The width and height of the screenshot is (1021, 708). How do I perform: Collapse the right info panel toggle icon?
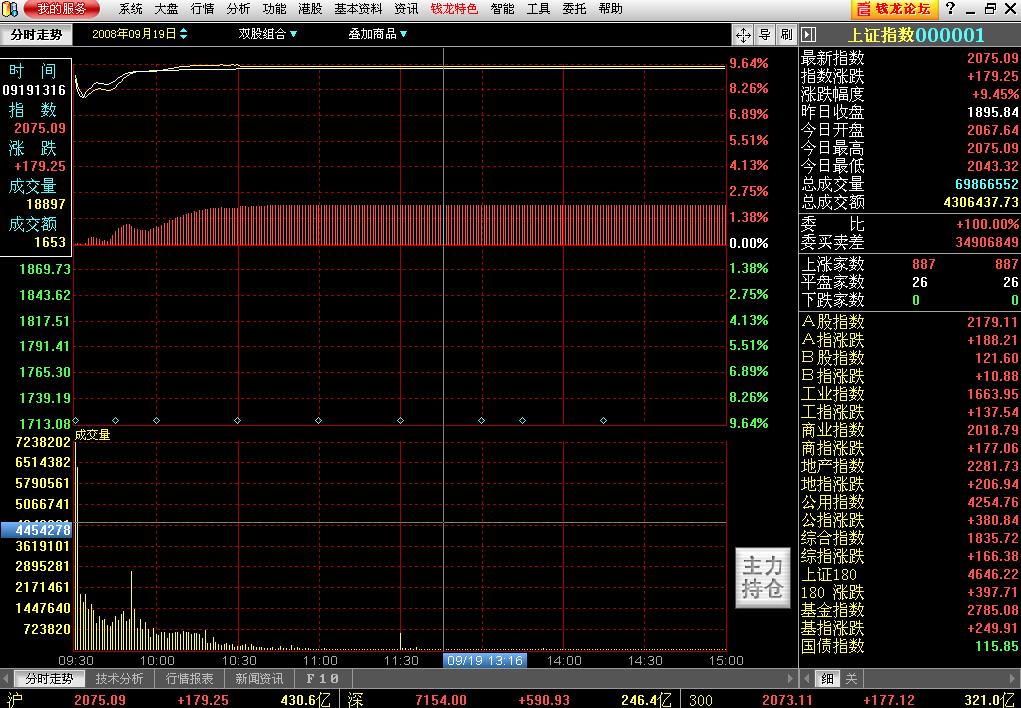click(808, 35)
